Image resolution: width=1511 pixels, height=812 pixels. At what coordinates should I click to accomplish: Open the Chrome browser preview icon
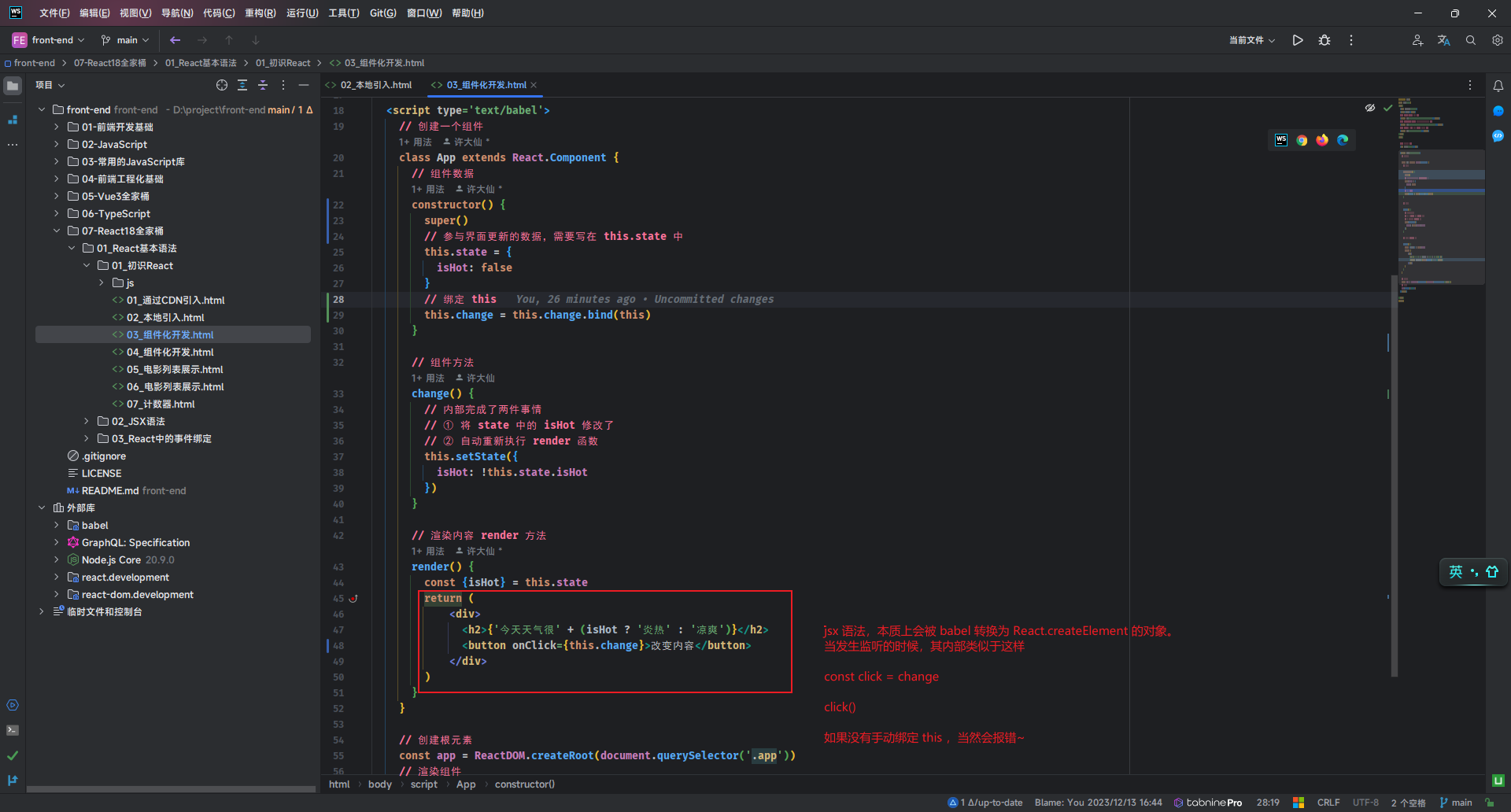pos(1302,140)
